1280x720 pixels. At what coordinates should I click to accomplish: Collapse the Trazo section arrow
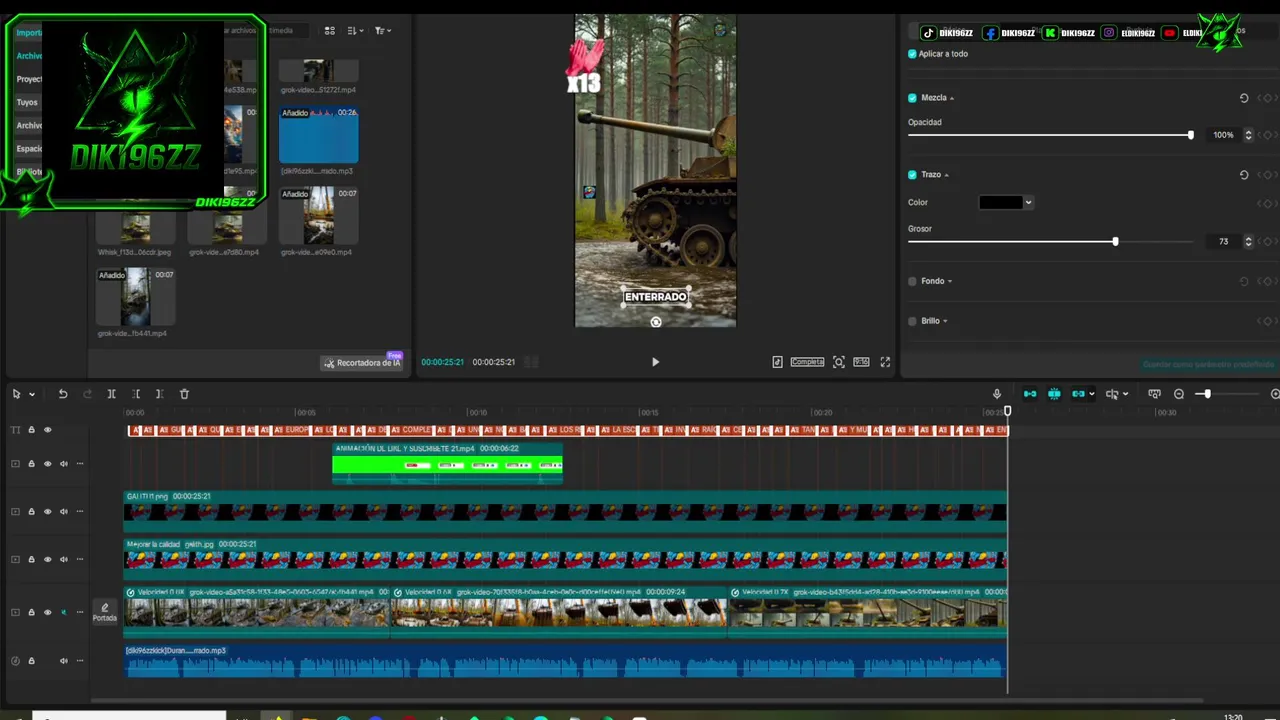click(x=946, y=175)
